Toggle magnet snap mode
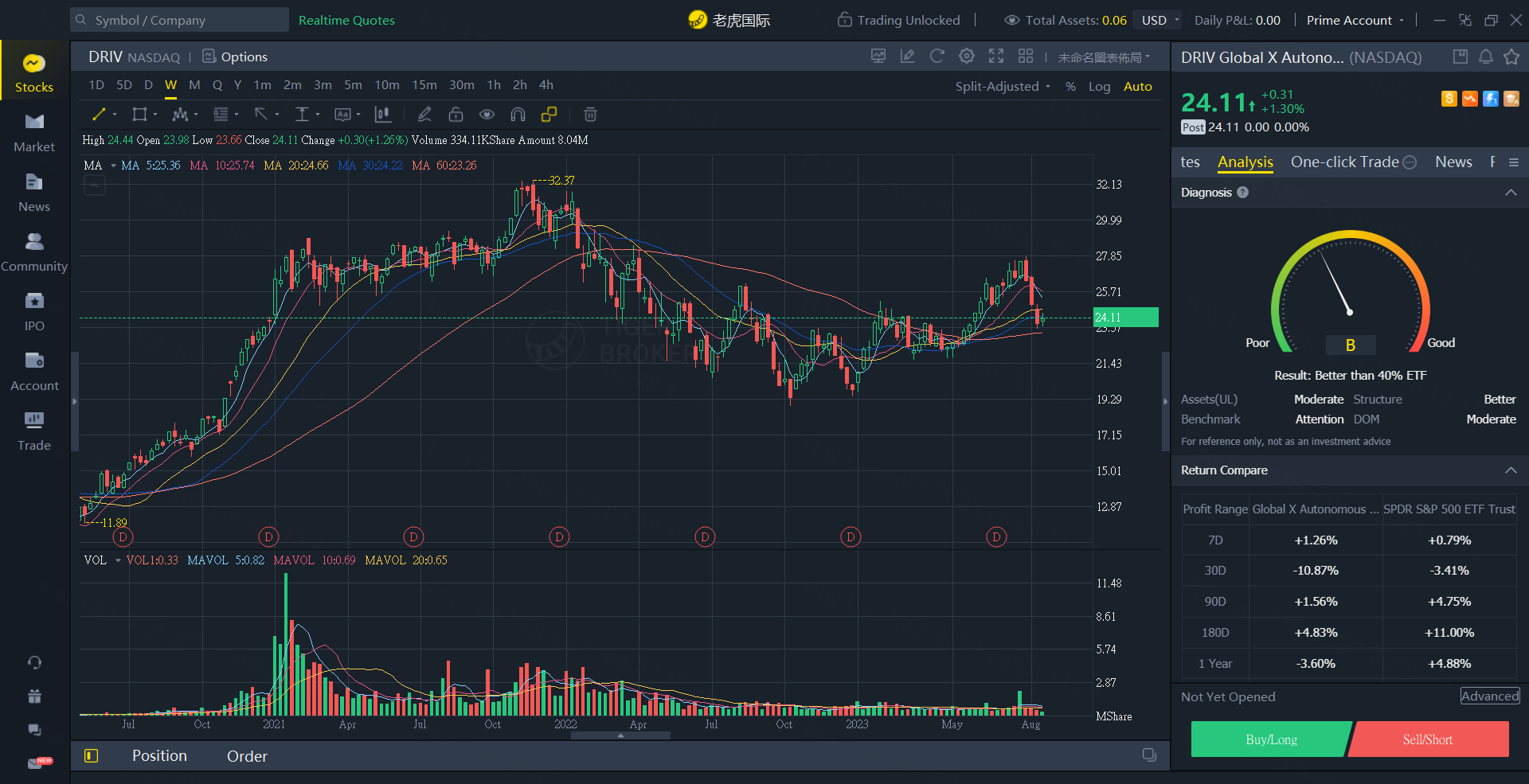The image size is (1529, 784). [x=518, y=115]
